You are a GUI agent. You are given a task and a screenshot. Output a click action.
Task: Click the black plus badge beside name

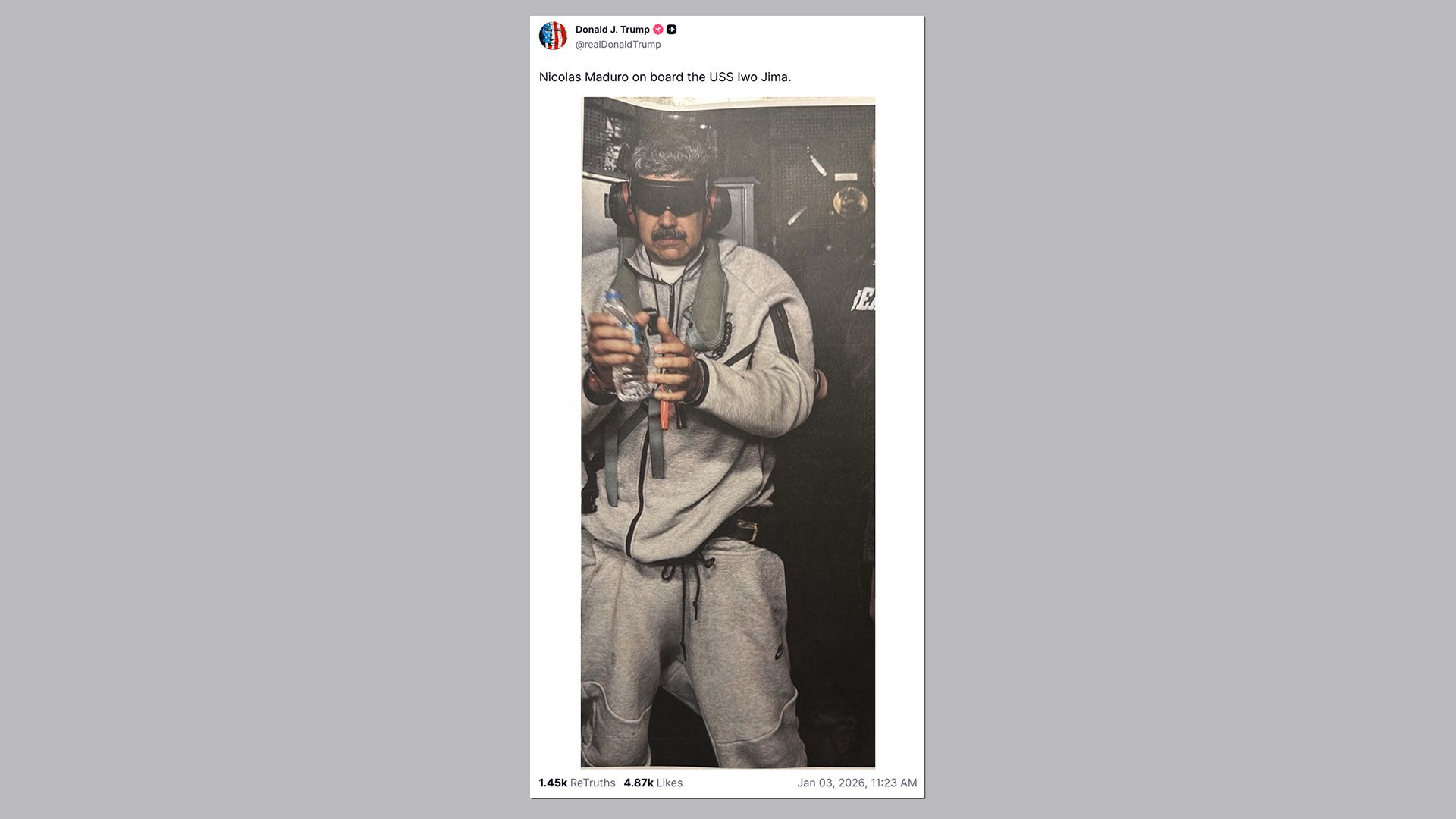click(x=671, y=30)
